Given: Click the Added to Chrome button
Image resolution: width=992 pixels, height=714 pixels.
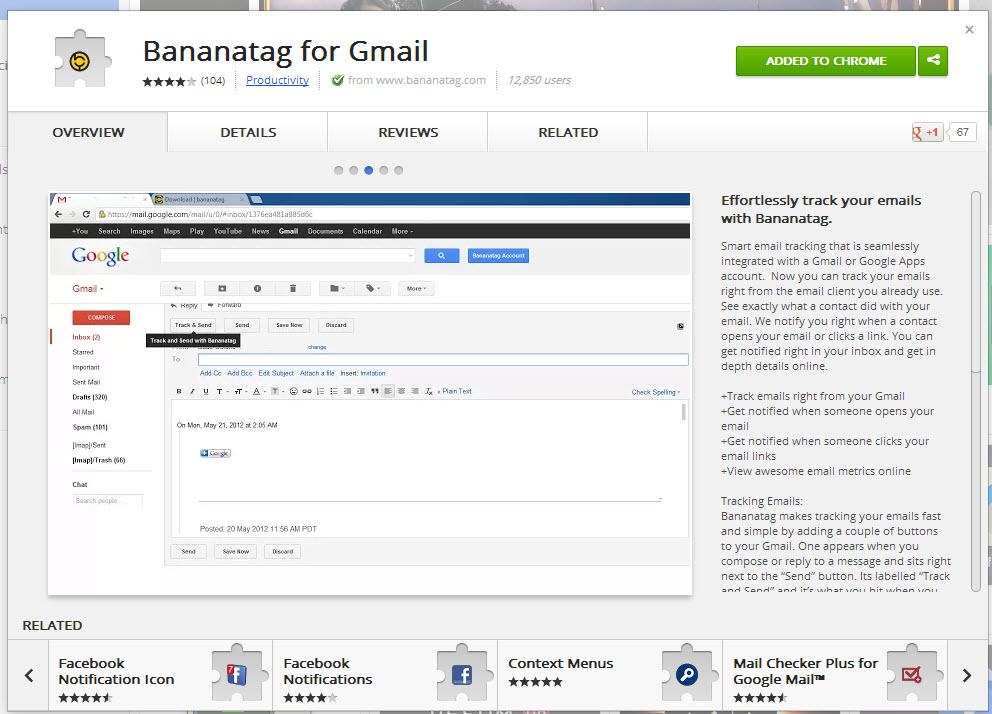Looking at the screenshot, I should [x=826, y=61].
